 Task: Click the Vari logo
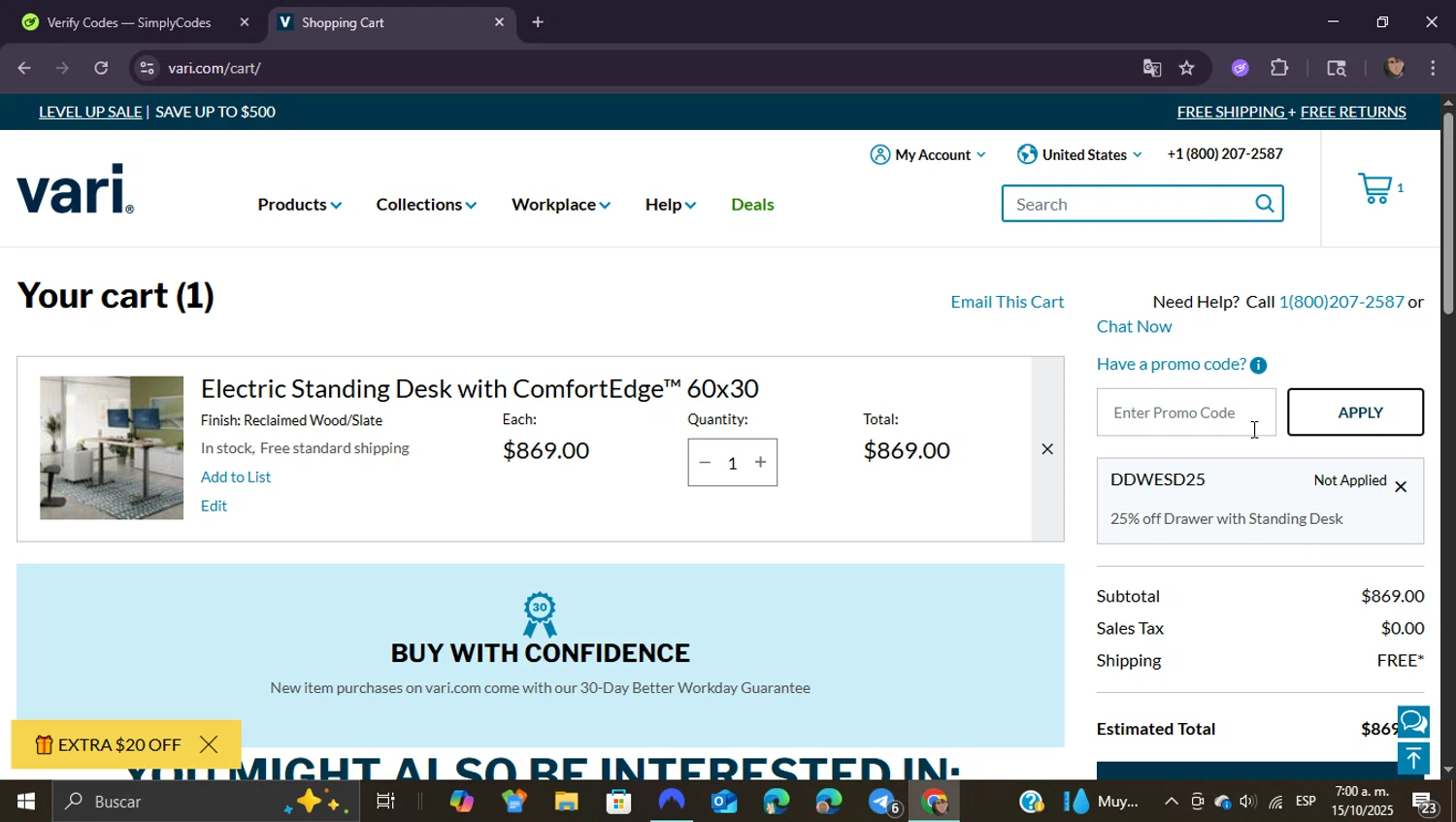[75, 189]
